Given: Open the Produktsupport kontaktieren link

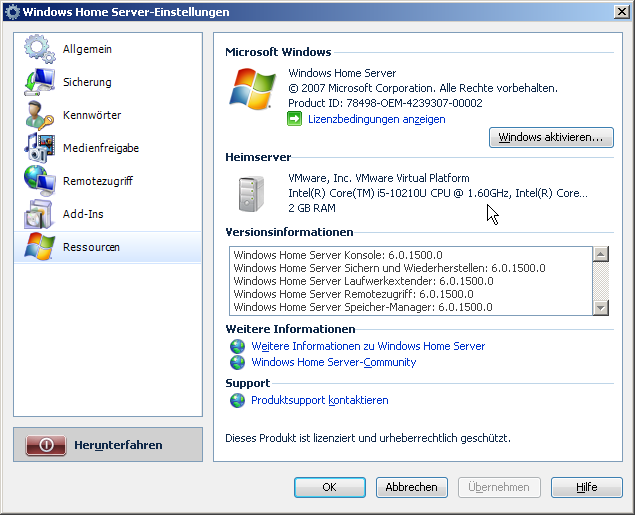Looking at the screenshot, I should point(320,400).
